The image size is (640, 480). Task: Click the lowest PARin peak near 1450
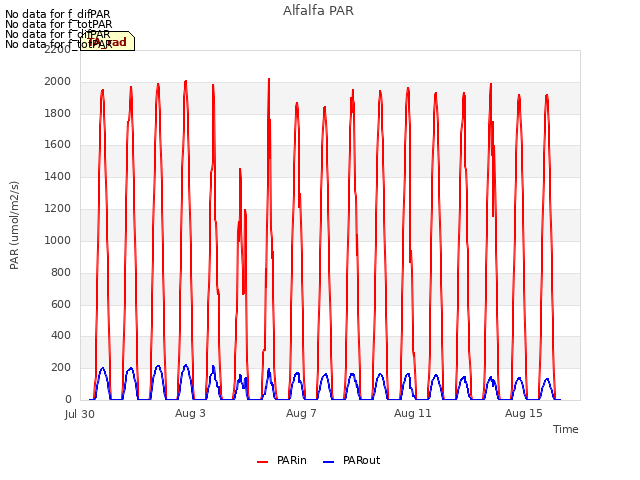pos(240,169)
